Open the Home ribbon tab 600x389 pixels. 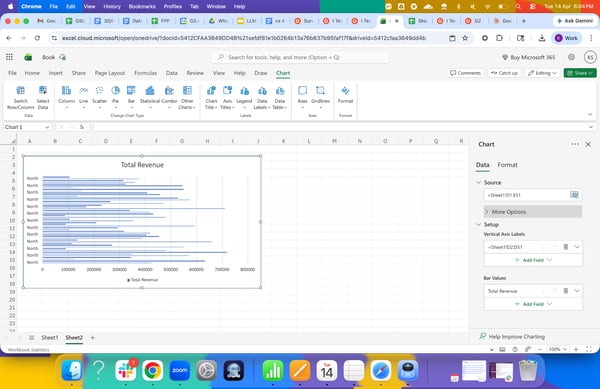pyautogui.click(x=32, y=73)
